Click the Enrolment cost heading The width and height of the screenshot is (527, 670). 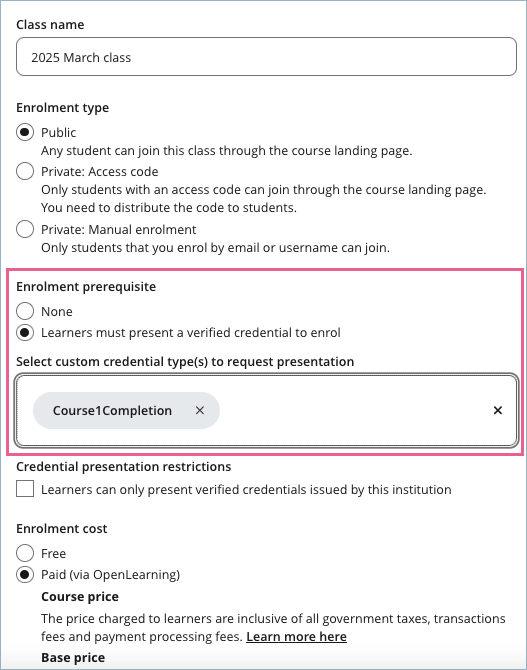point(62,529)
